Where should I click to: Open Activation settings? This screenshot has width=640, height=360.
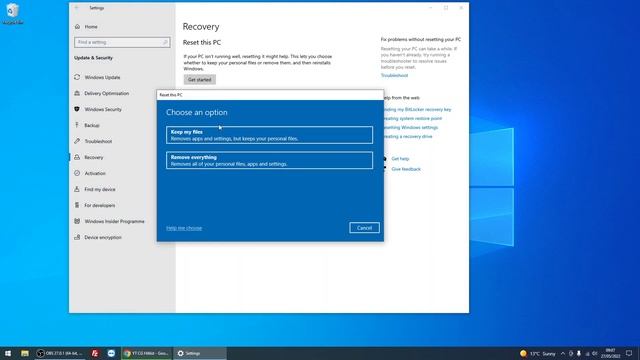click(95, 173)
